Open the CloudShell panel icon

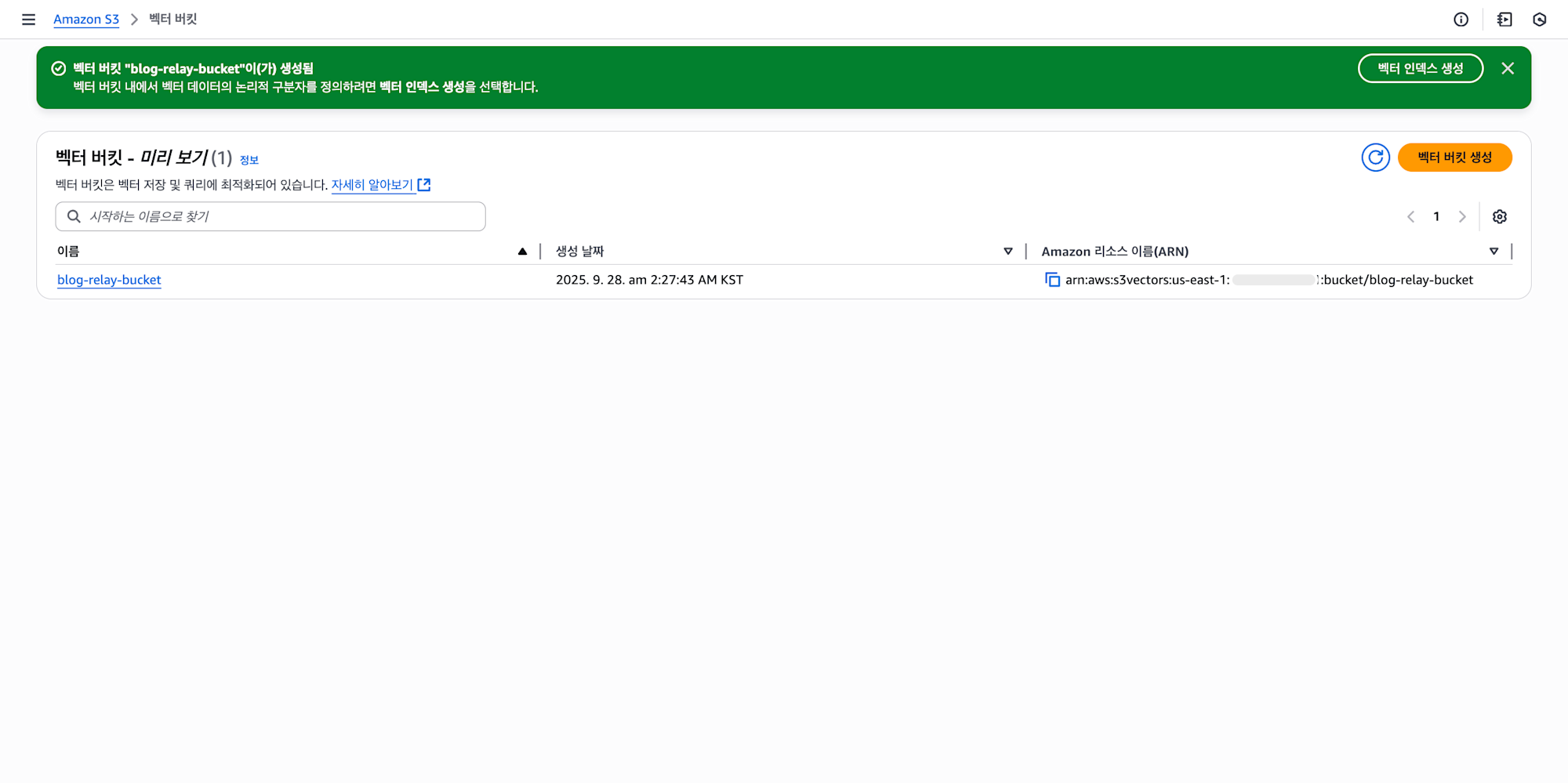point(1504,20)
